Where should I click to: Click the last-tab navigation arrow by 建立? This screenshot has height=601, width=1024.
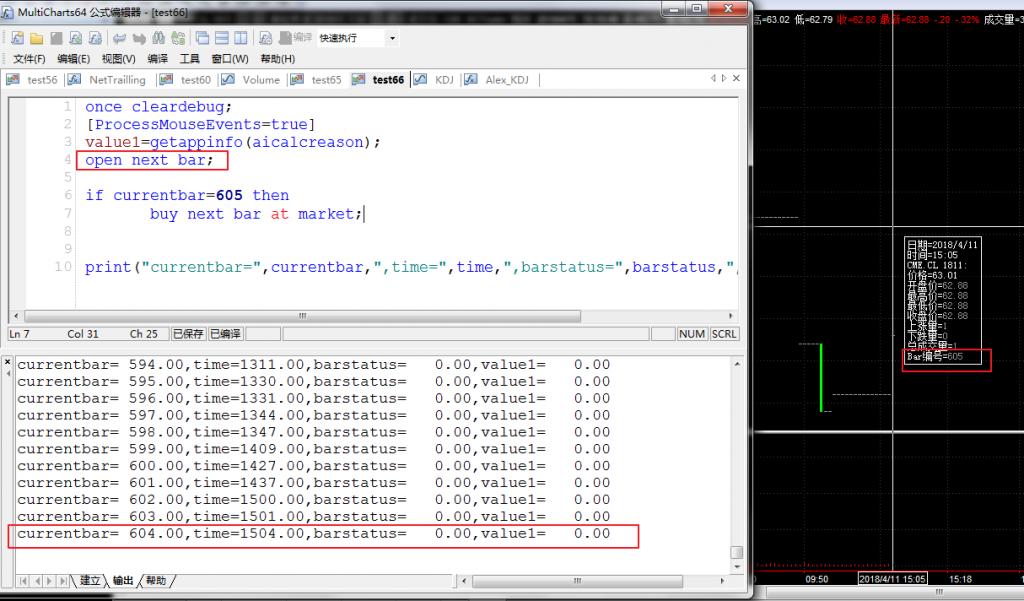tap(63, 581)
